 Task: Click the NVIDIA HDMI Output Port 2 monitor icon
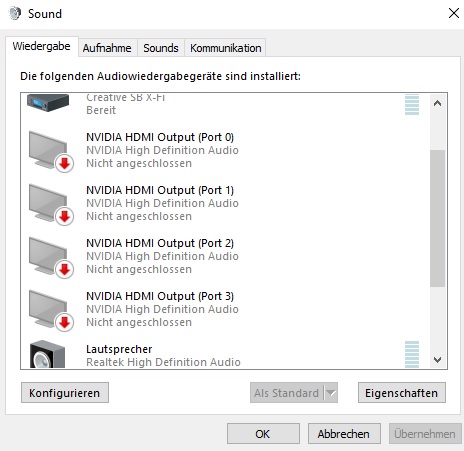click(51, 258)
